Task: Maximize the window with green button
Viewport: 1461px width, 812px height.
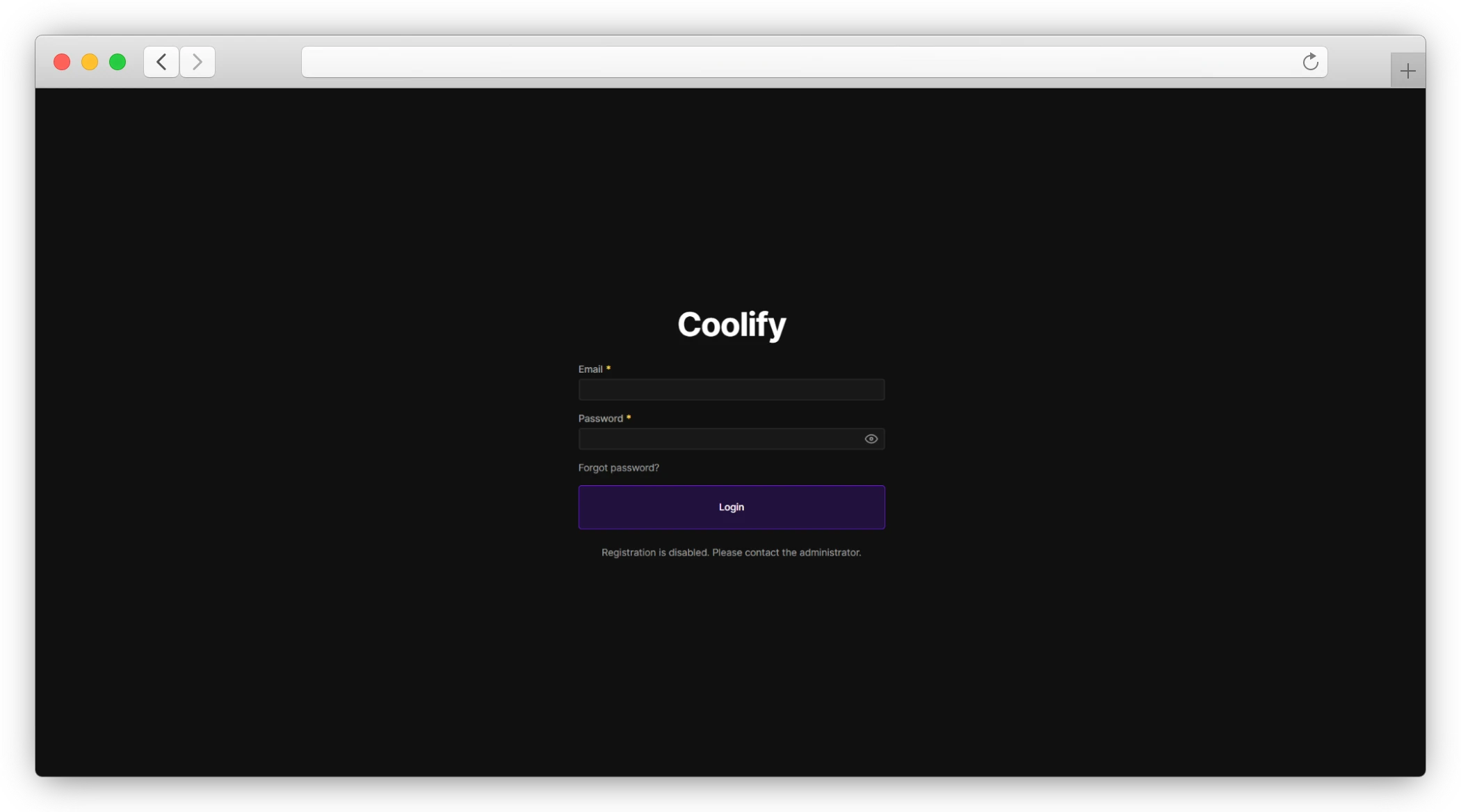Action: (x=118, y=62)
